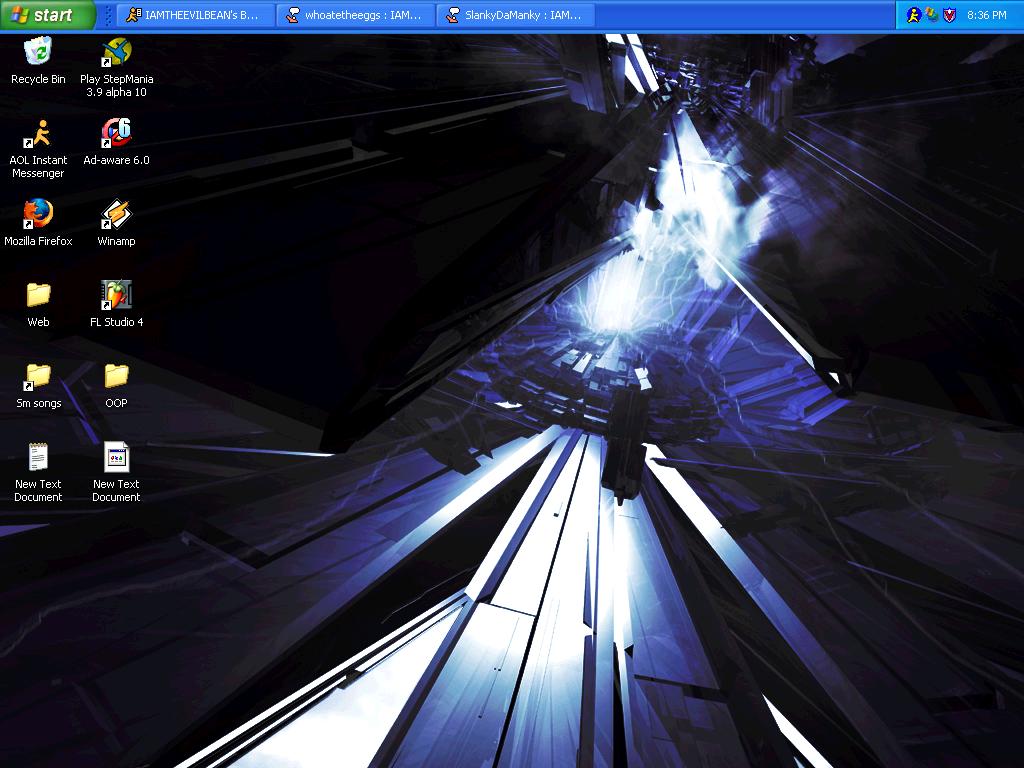Screen dimensions: 1024x768
Task: Select the Winamp desktop shortcut
Action: [116, 223]
